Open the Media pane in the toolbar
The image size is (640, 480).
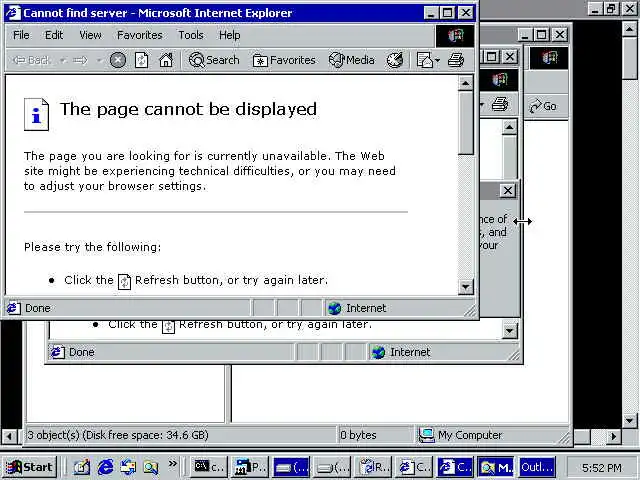click(351, 60)
